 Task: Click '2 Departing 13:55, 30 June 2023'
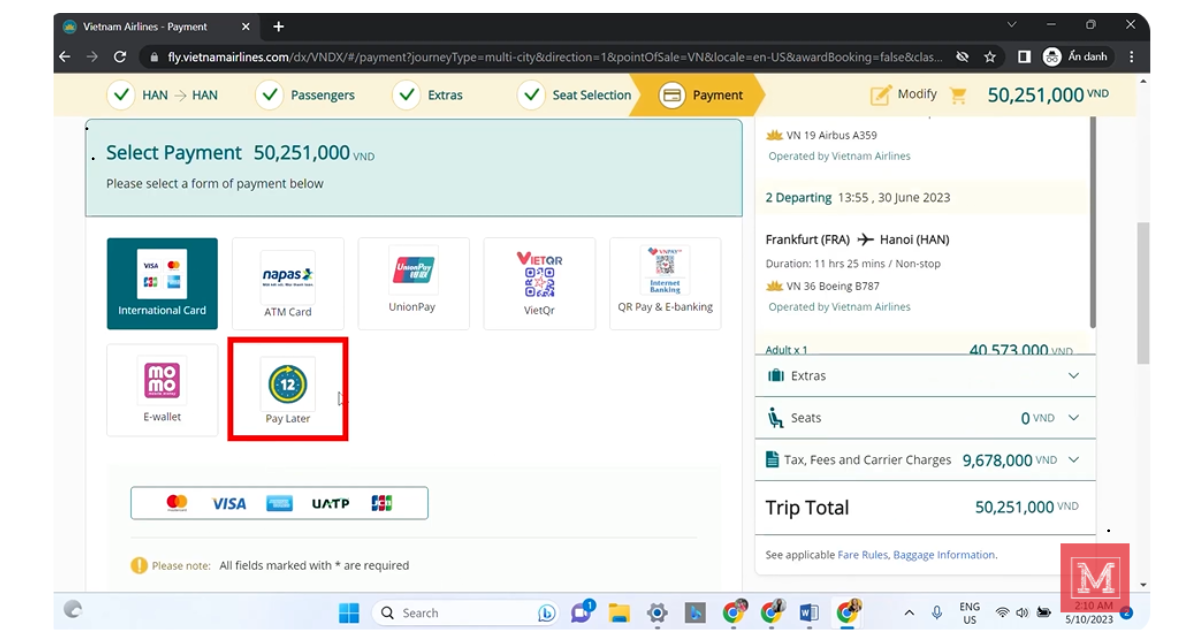point(858,198)
